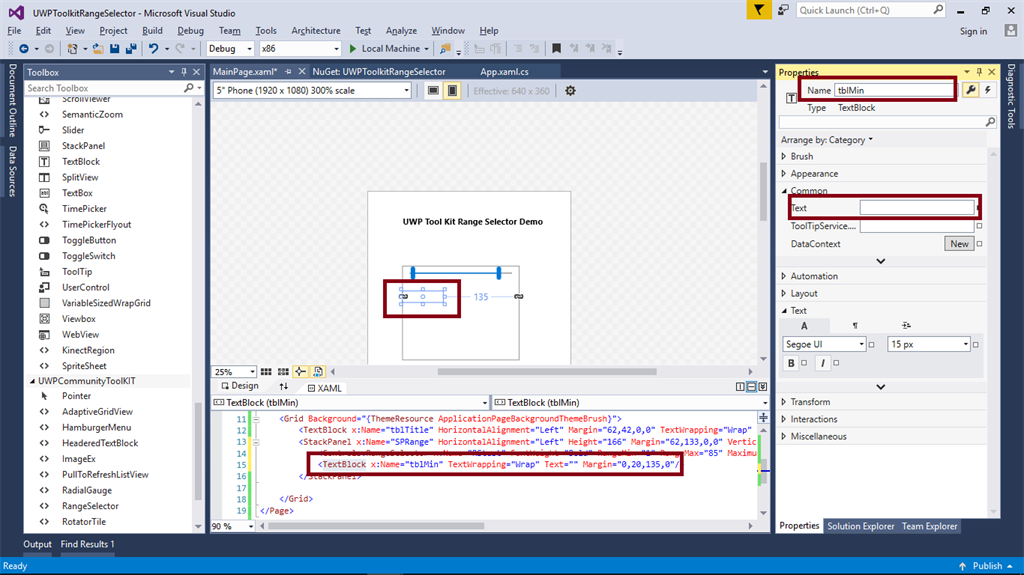Show the Events lightning bolt in Properties

(x=988, y=90)
